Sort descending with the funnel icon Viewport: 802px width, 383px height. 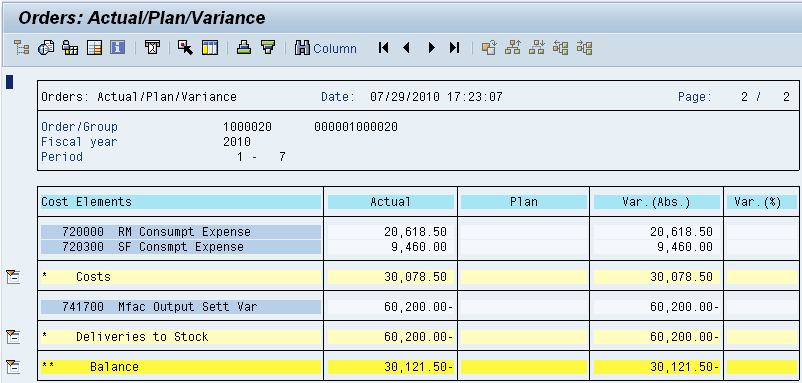point(268,48)
